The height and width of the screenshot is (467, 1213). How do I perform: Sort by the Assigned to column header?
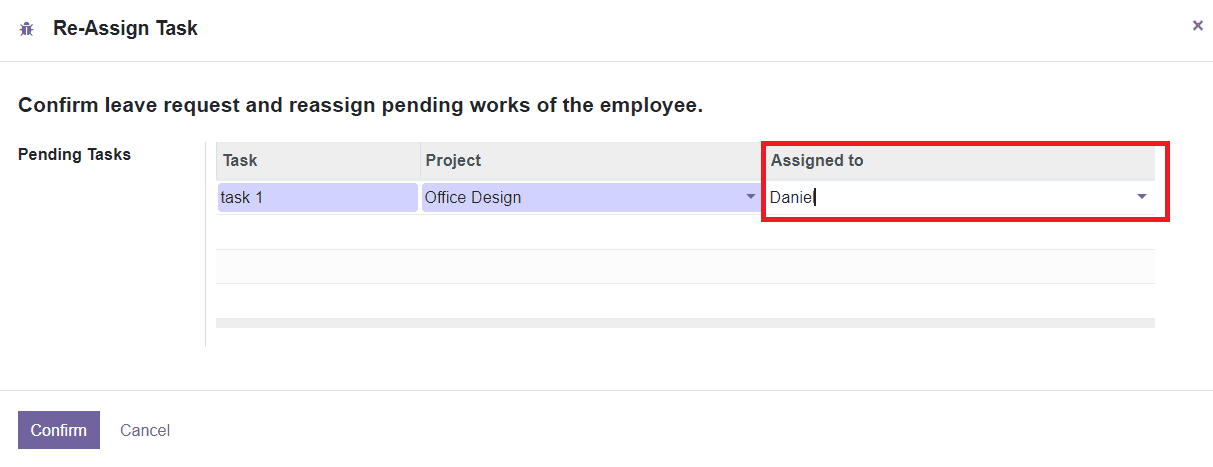pyautogui.click(x=816, y=160)
